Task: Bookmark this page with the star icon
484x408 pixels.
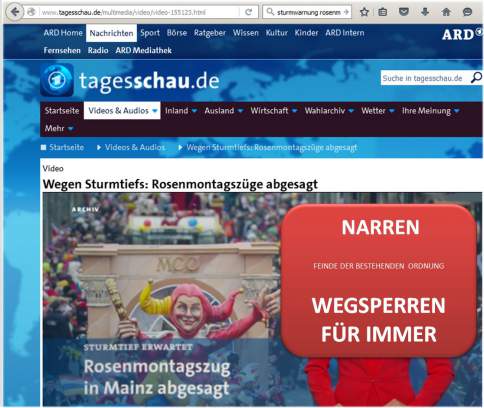Action: tap(364, 12)
